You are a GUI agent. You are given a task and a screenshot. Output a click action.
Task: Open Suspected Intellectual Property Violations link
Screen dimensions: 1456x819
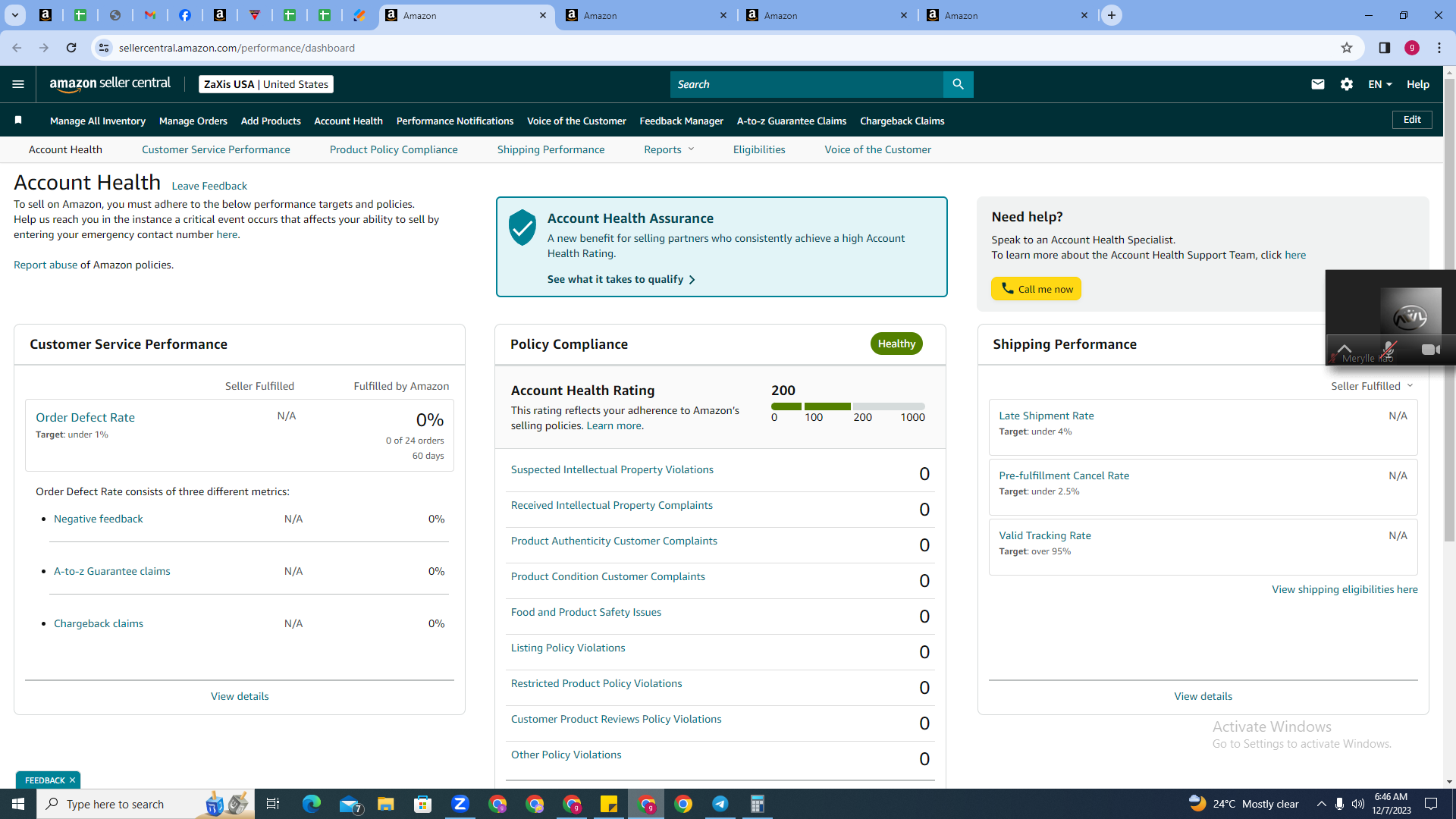[612, 469]
